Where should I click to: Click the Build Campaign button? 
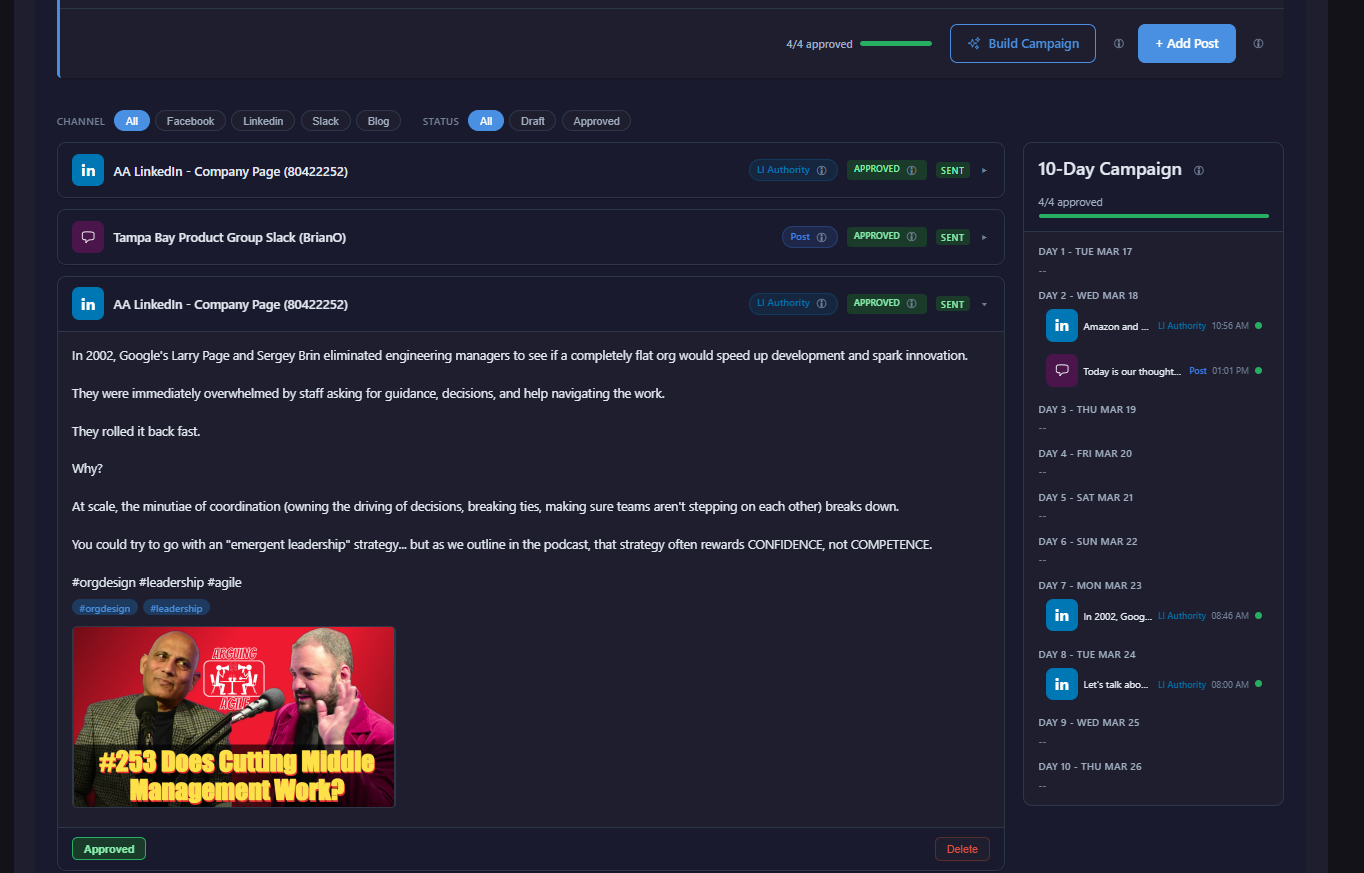tap(1023, 44)
